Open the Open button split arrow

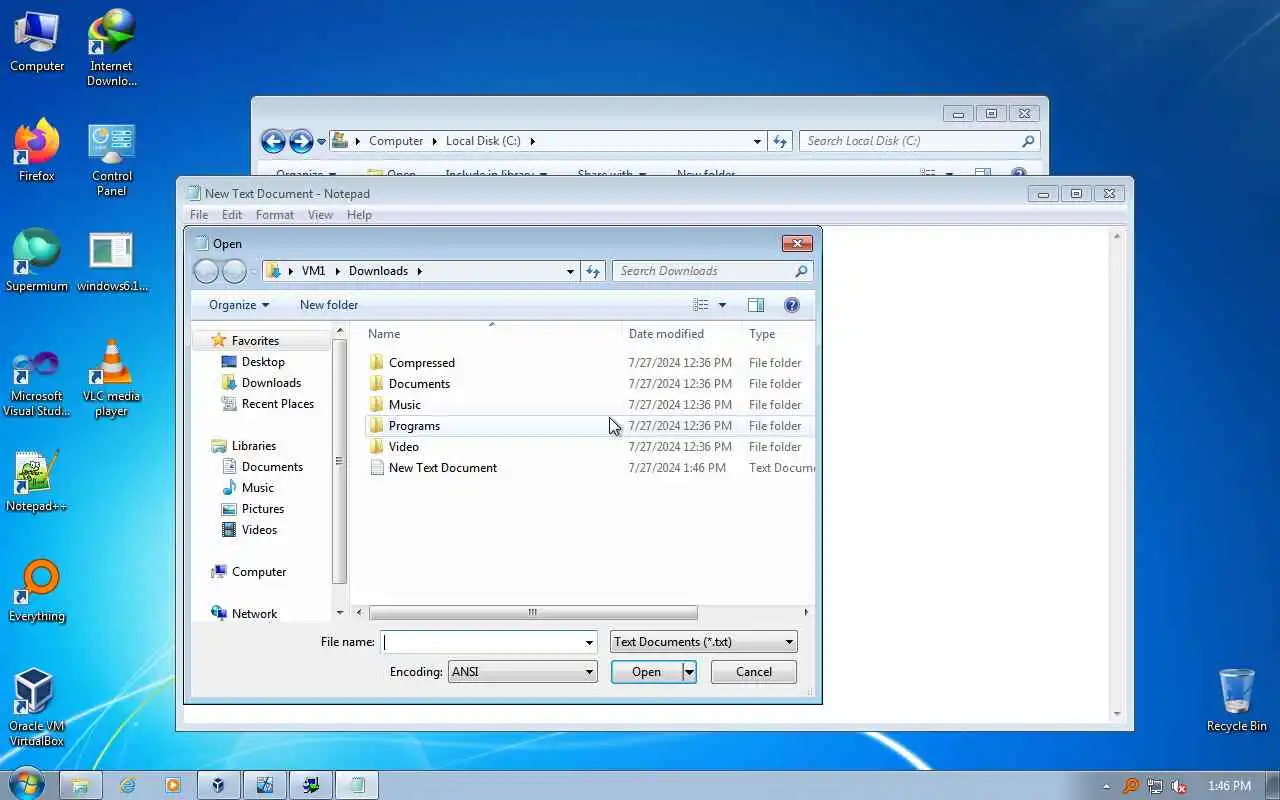689,672
